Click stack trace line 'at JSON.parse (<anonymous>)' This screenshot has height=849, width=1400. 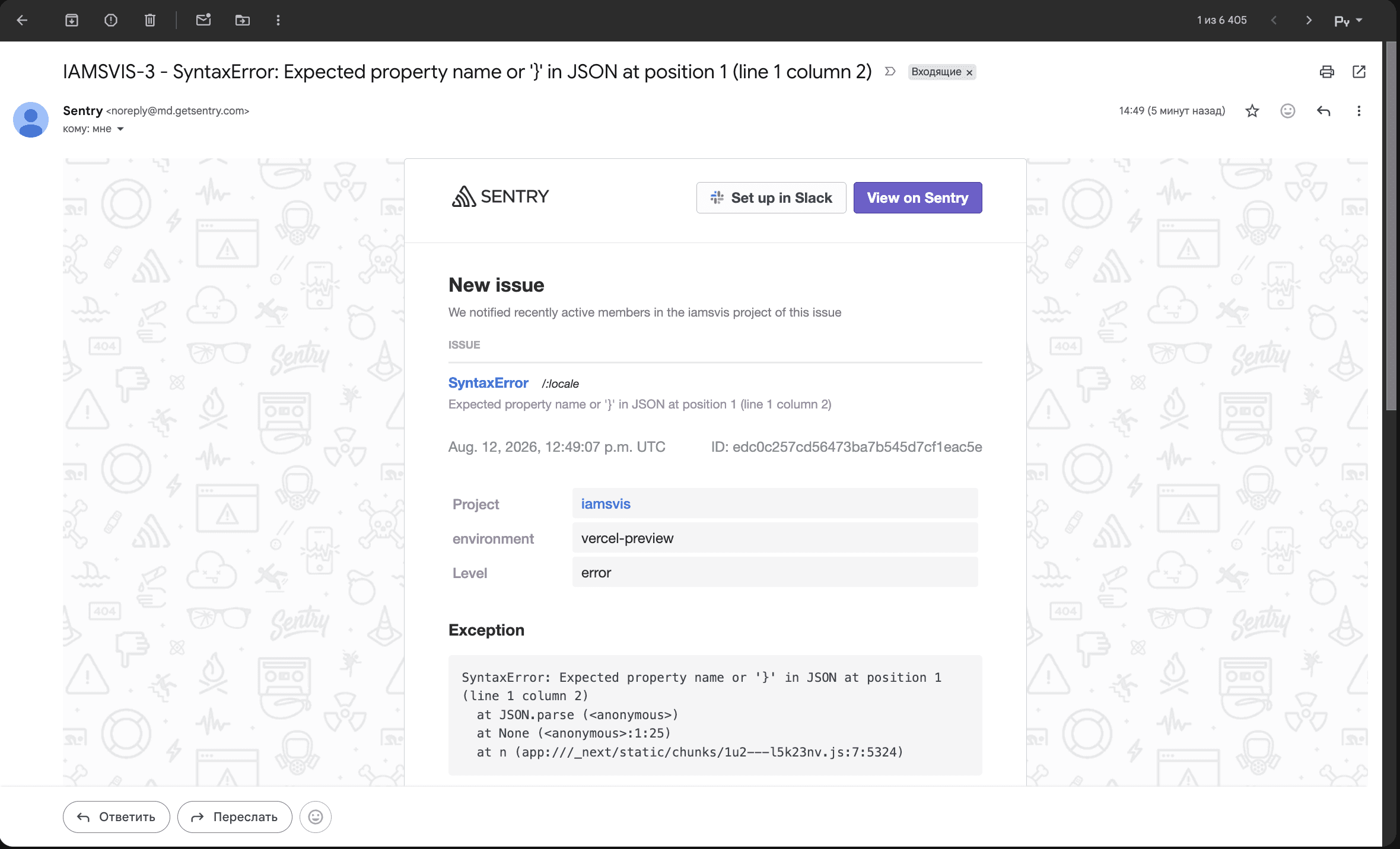[577, 715]
